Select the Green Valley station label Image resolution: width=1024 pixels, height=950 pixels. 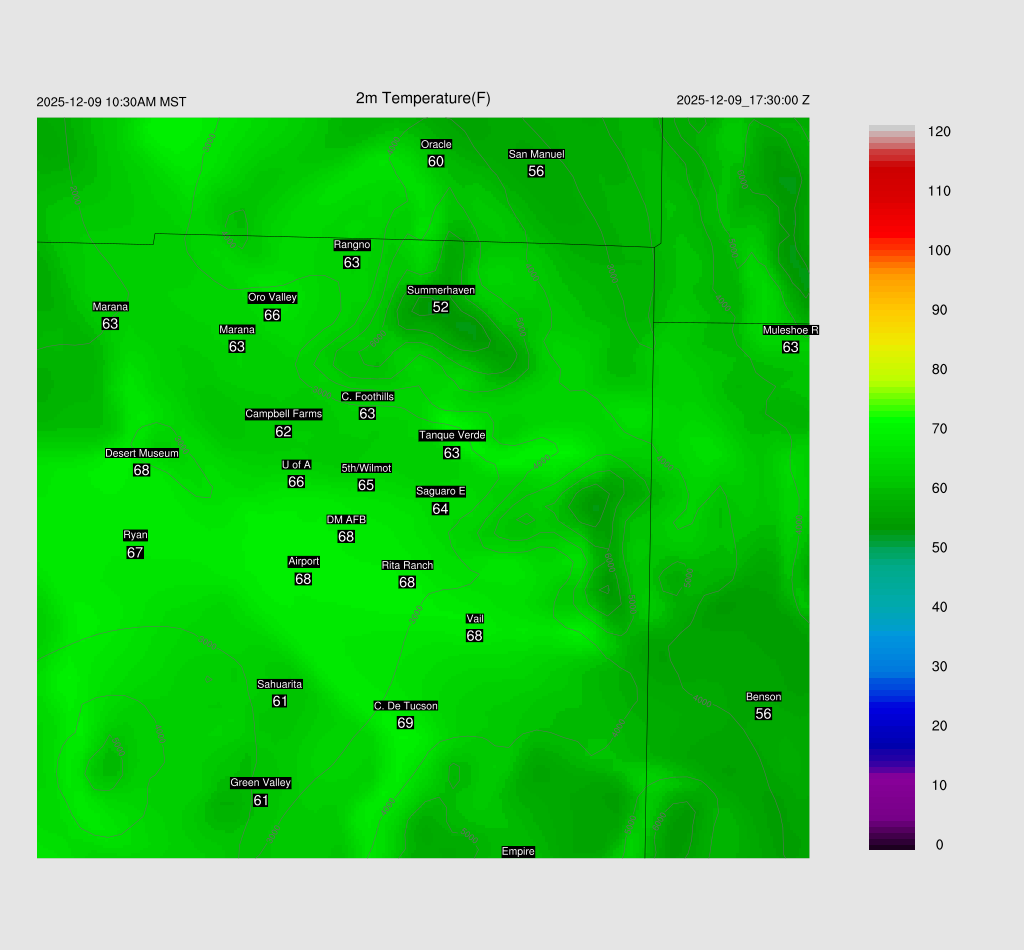(x=260, y=783)
